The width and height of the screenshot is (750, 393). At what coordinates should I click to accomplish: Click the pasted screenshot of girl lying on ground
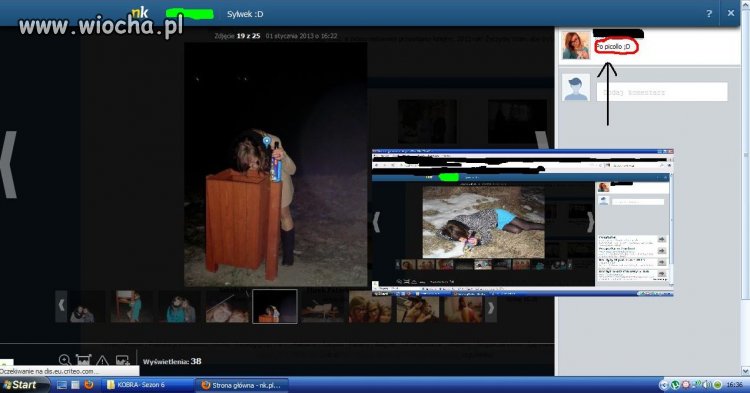pos(522,222)
